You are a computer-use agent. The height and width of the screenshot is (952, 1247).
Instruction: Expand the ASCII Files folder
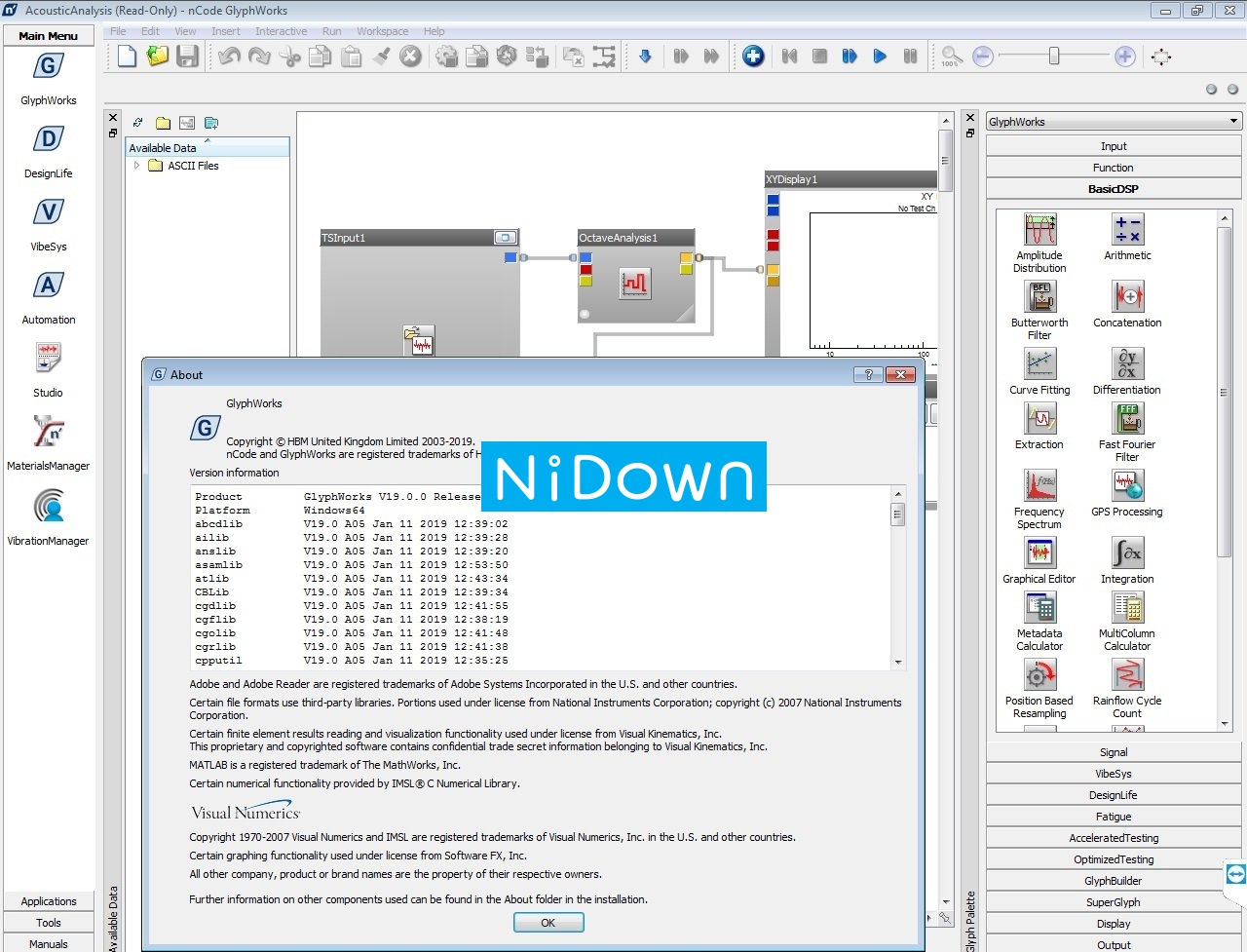137,166
